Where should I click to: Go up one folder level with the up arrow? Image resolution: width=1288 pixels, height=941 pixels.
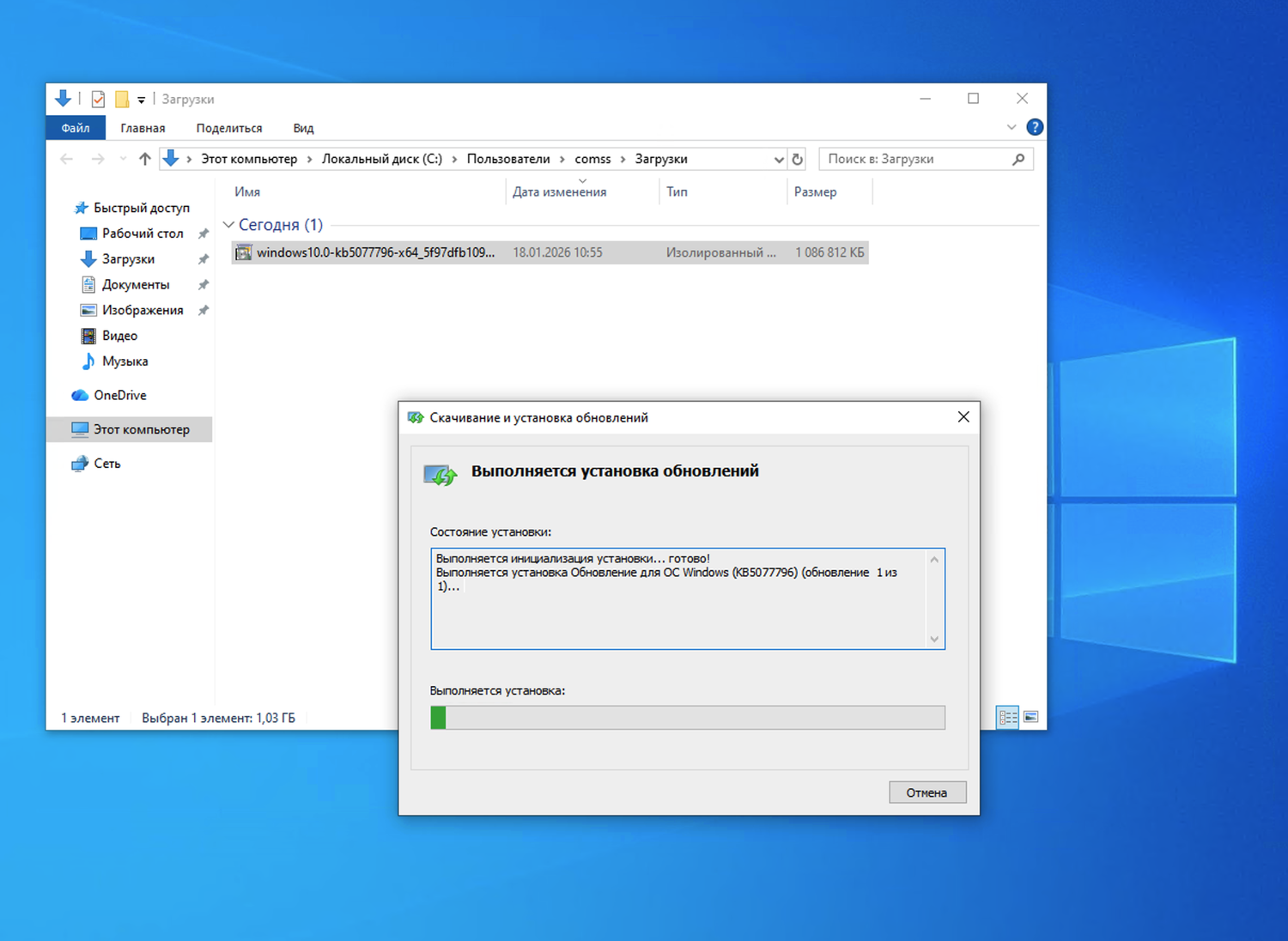coord(144,159)
